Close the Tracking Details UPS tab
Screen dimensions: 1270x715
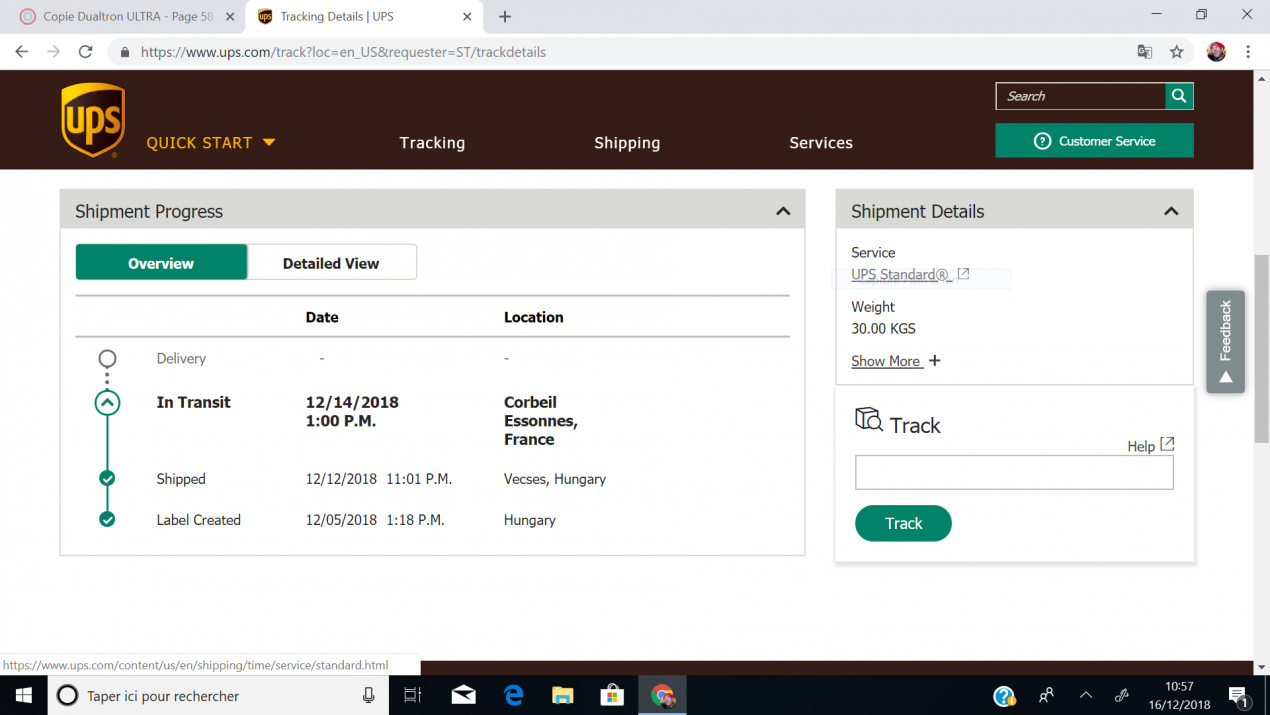point(468,17)
